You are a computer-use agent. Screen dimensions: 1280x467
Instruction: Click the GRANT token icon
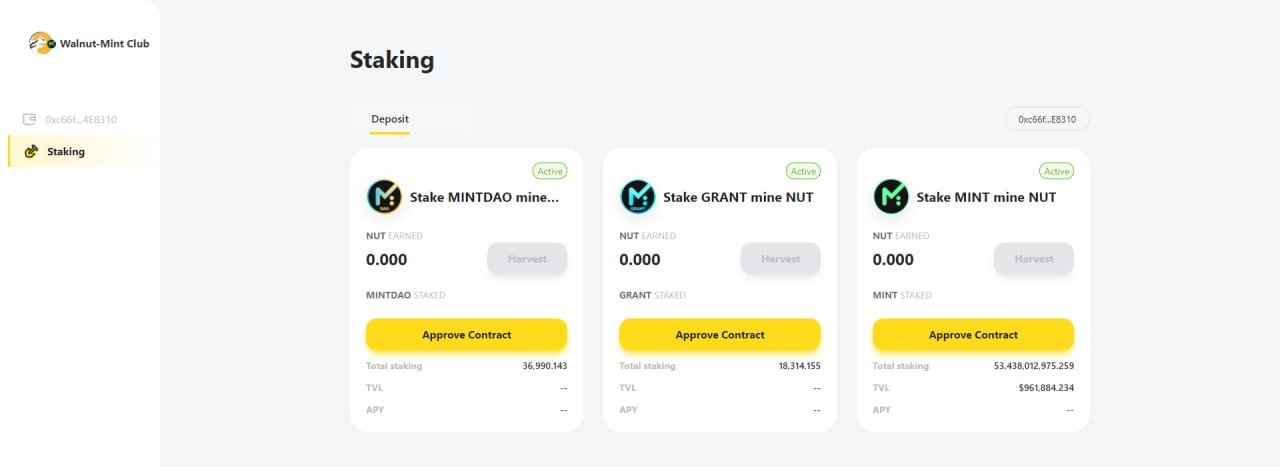coord(637,197)
